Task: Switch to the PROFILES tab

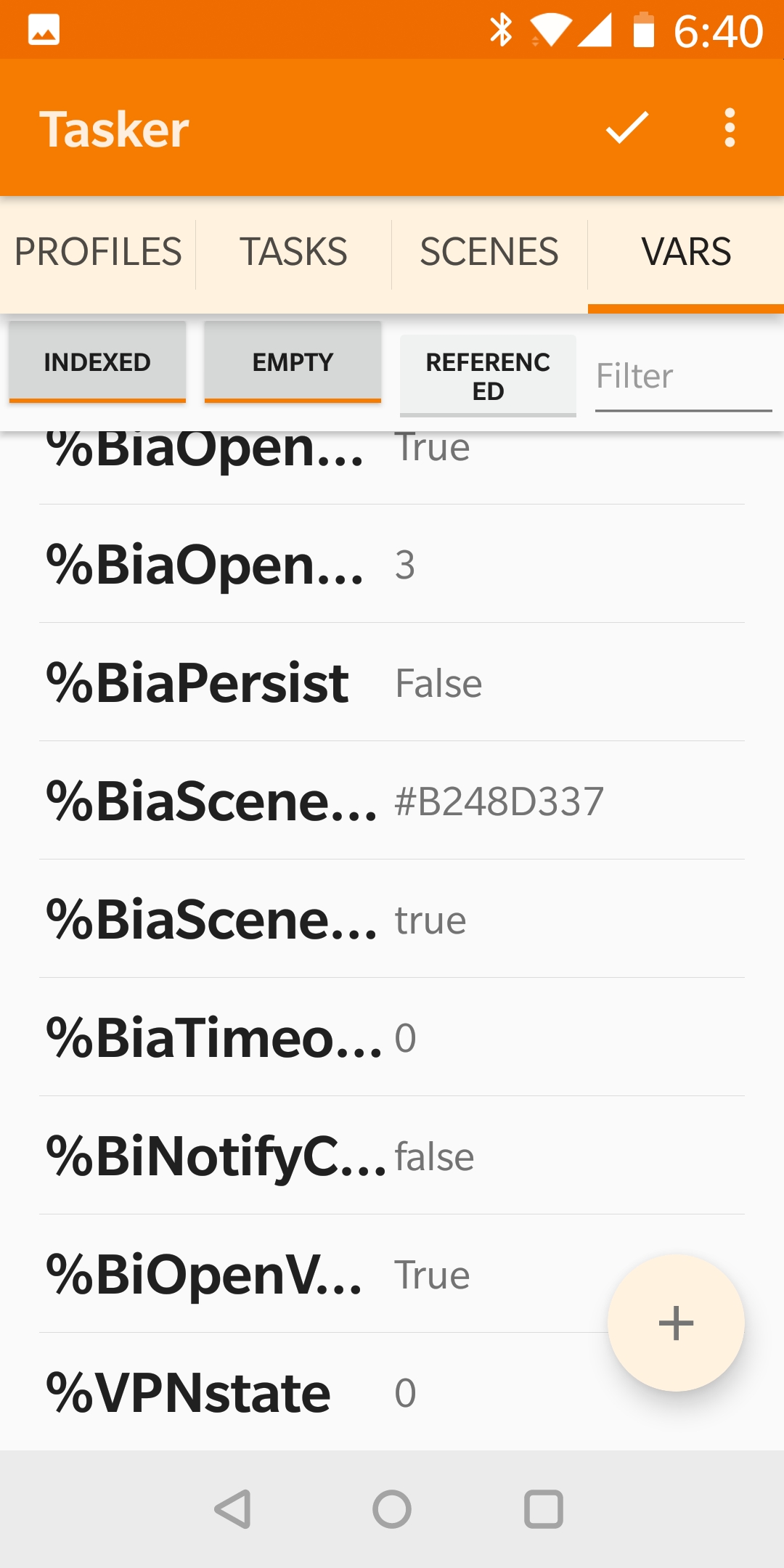Action: click(98, 252)
